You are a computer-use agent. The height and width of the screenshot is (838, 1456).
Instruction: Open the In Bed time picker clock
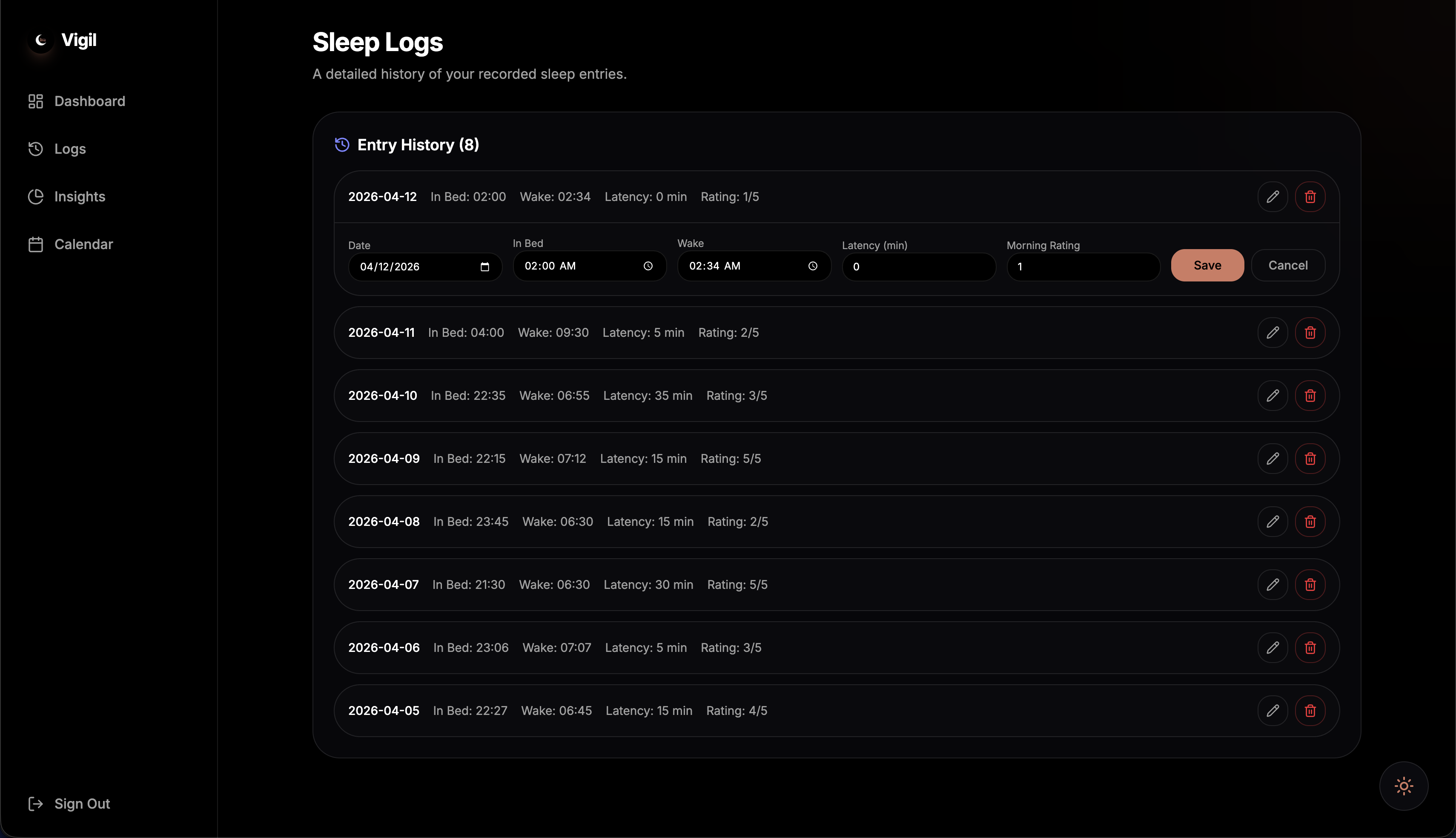coord(648,266)
